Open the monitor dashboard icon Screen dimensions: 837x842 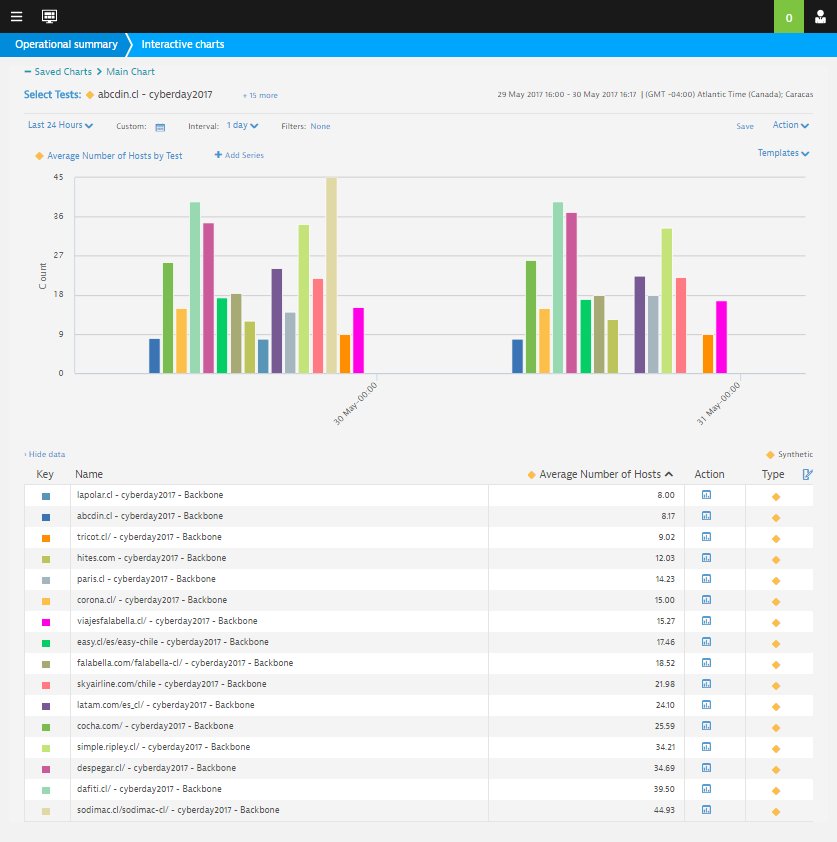tap(49, 16)
